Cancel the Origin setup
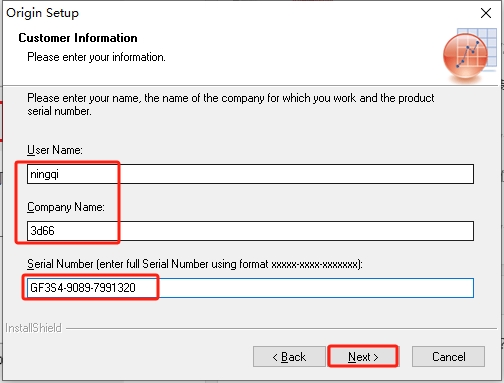504x383 pixels. point(448,357)
